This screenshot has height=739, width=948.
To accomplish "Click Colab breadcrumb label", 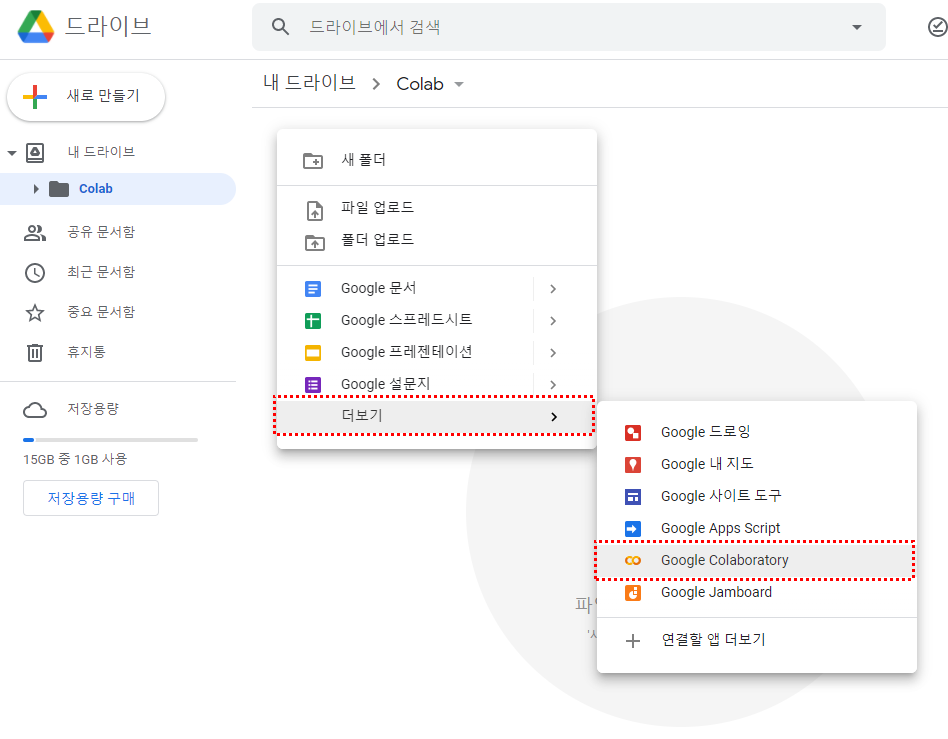I will click(x=420, y=84).
